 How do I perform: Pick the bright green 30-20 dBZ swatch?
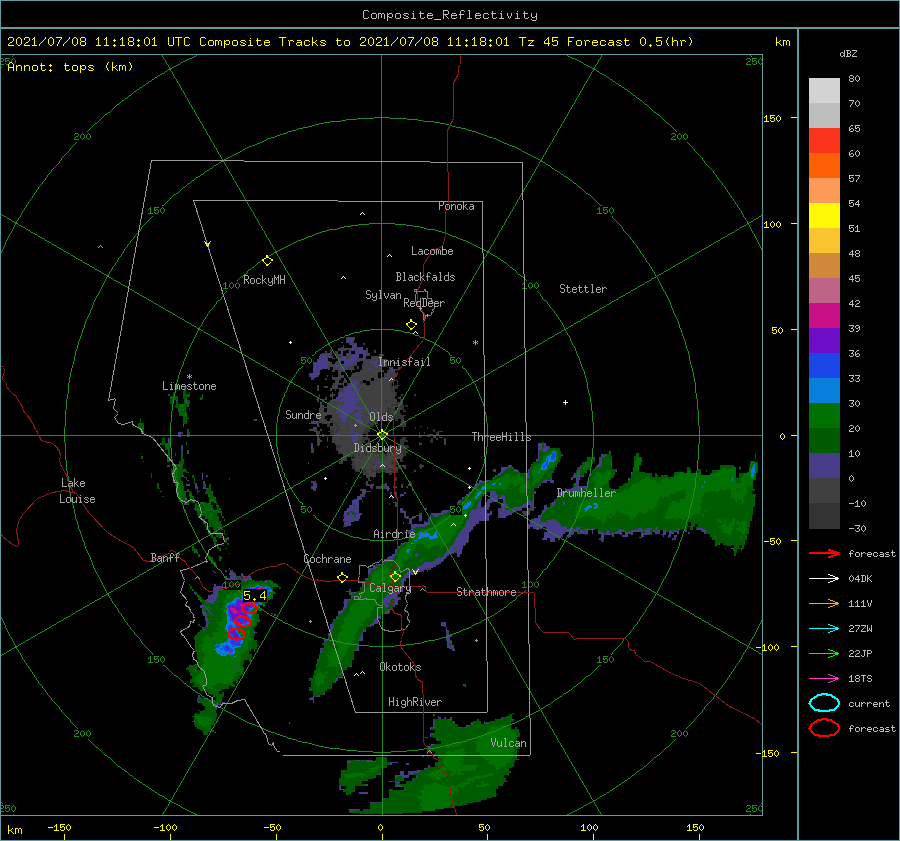pos(824,416)
